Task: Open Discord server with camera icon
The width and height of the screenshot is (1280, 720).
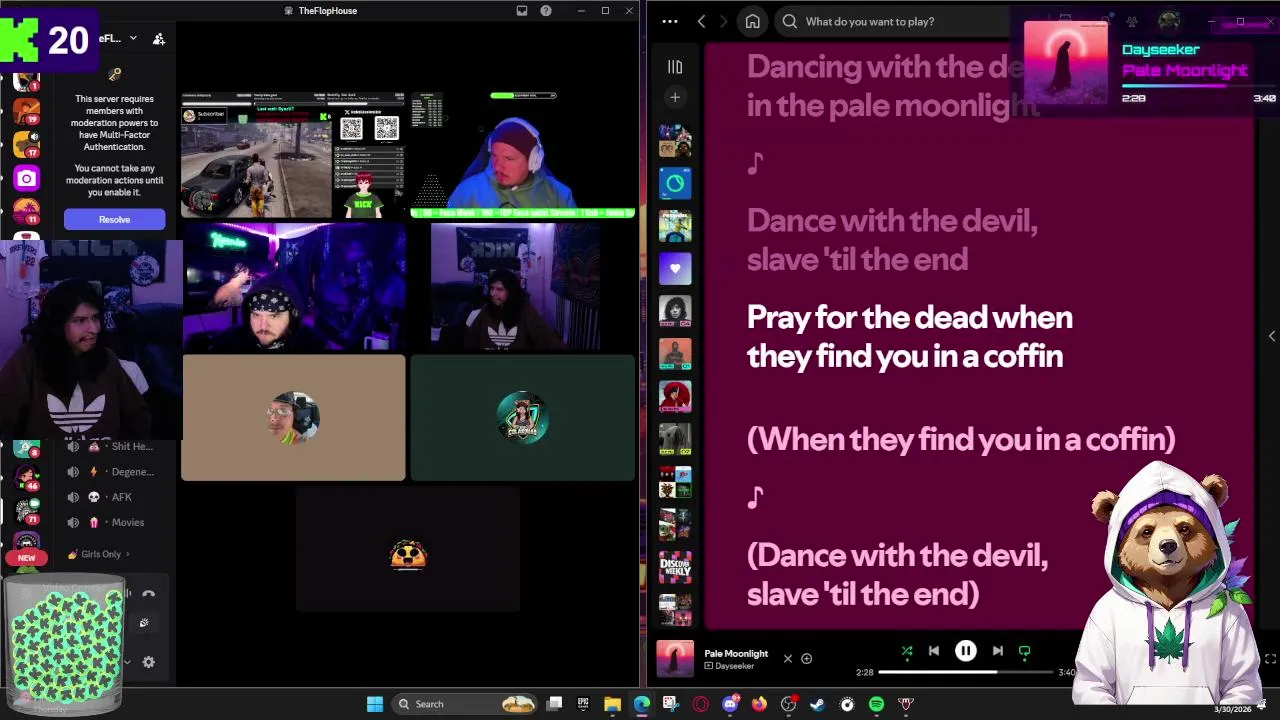Action: point(26,178)
